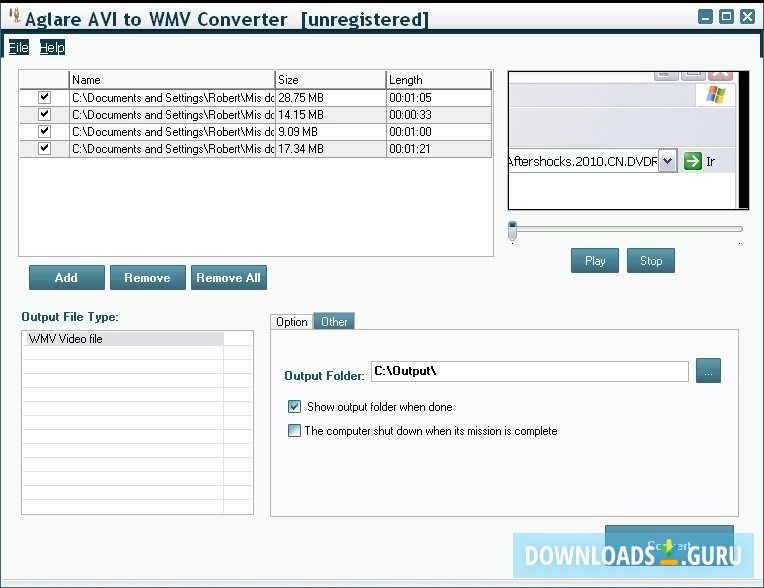Screen dimensions: 764x588
Task: Select file row with length 00:00:33
Action: click(x=255, y=114)
